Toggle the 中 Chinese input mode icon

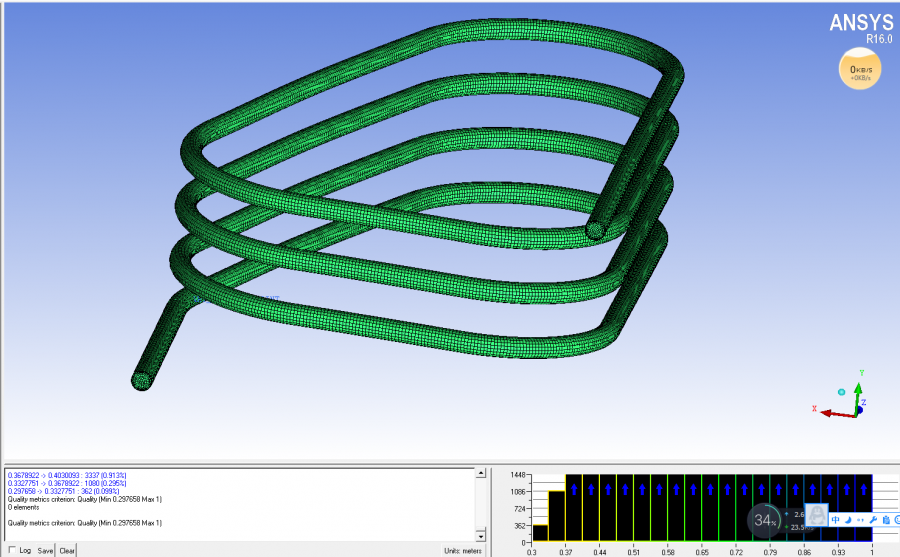[836, 520]
